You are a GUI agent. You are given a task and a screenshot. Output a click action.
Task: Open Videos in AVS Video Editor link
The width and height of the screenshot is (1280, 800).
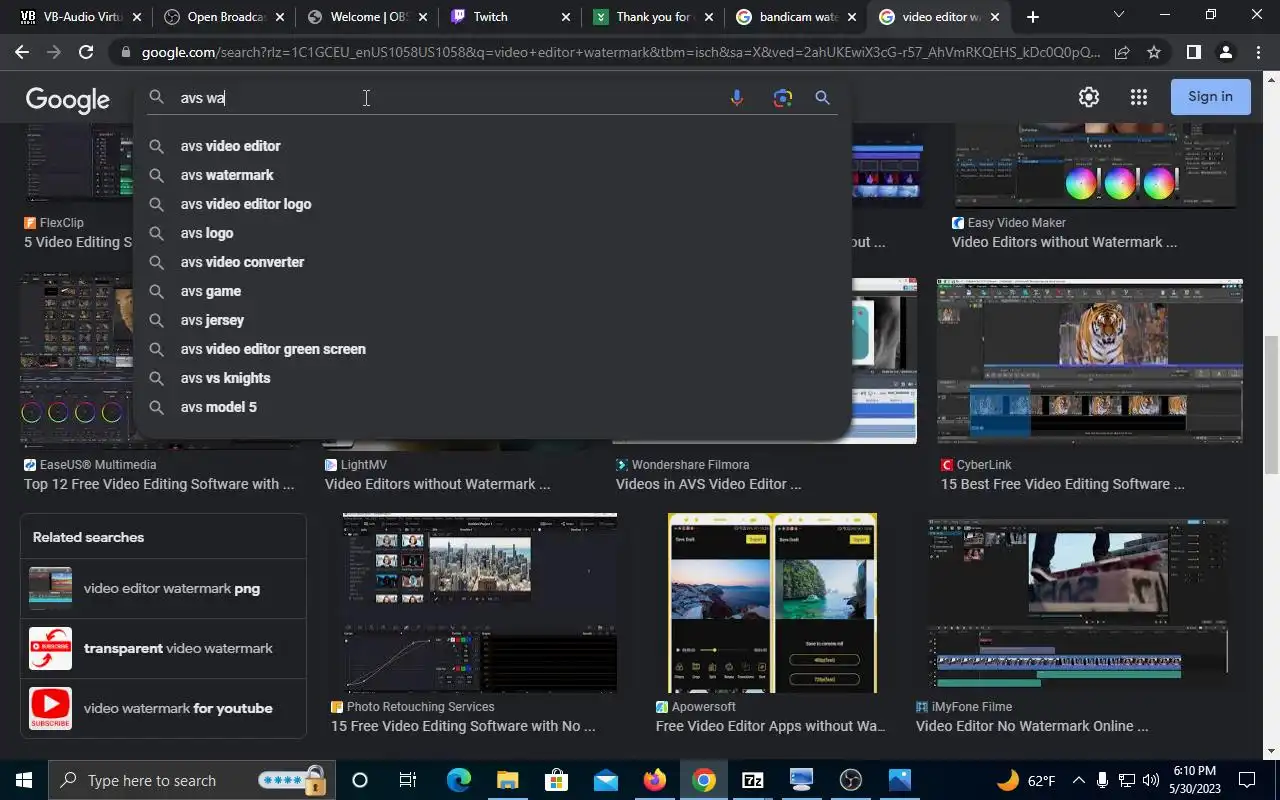coord(708,484)
